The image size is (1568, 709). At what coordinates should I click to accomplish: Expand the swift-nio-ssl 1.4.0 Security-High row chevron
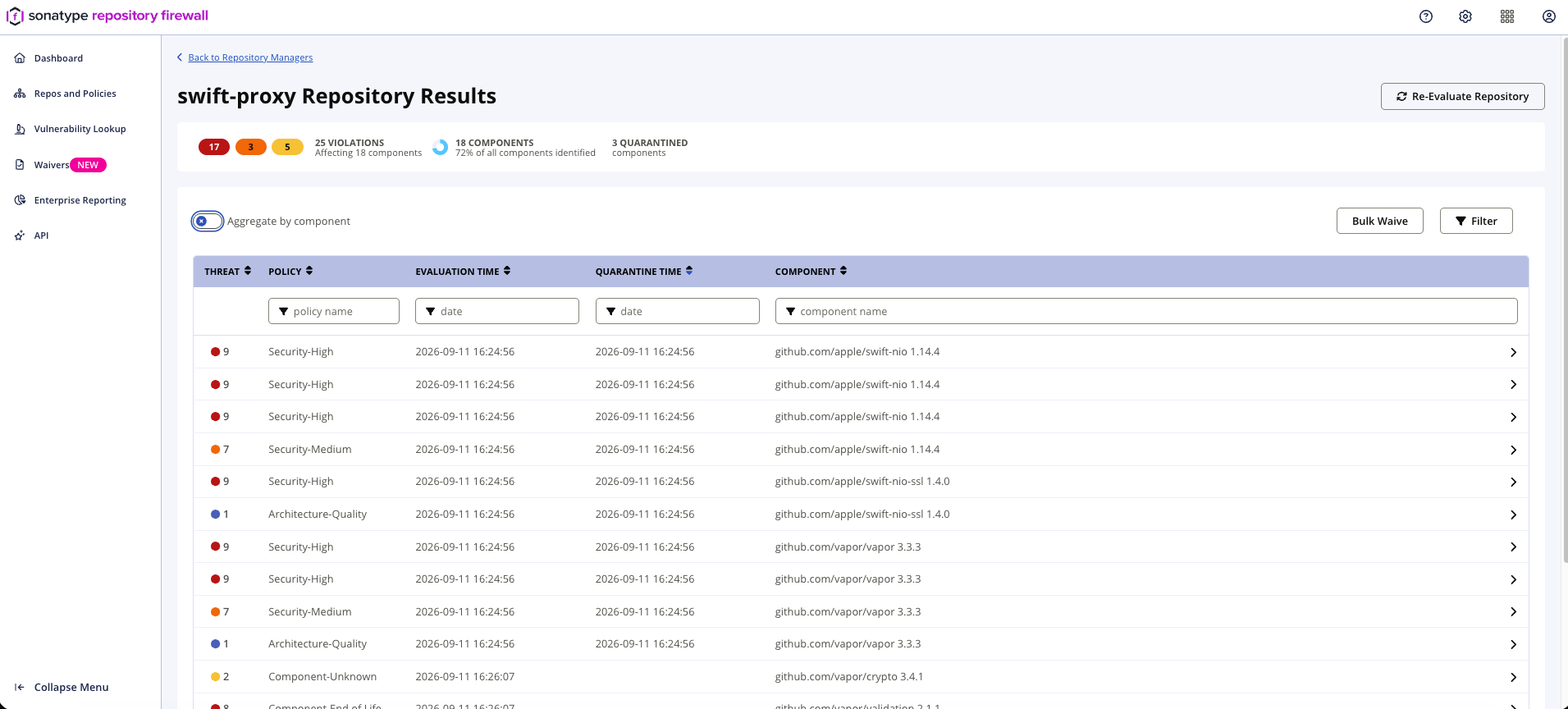[x=1513, y=482]
